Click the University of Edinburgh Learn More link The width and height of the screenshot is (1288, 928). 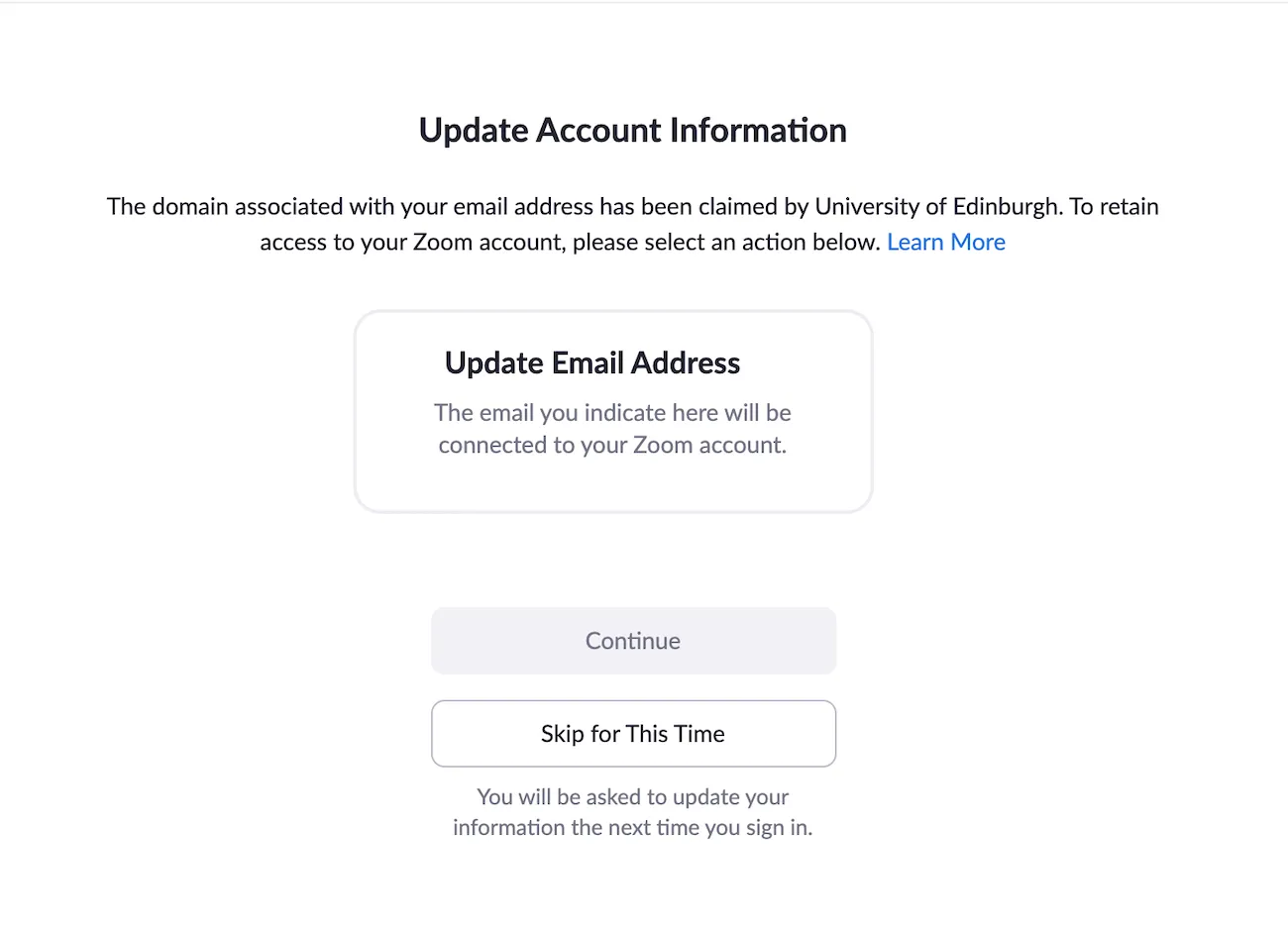click(x=946, y=242)
